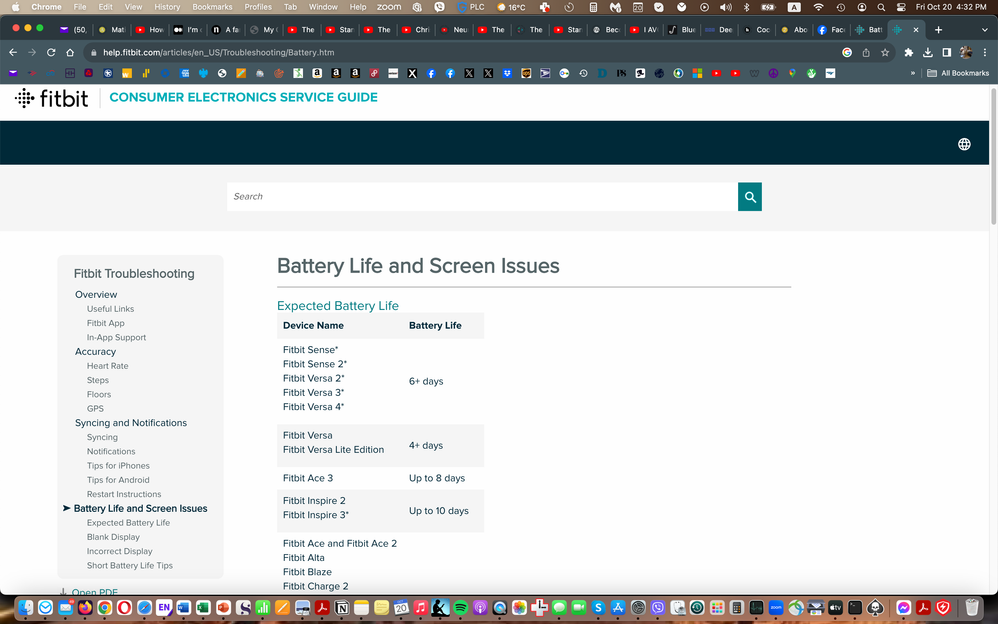Screen dimensions: 998x624
Task: Click the Fitbit logo
Action: [x=52, y=98]
